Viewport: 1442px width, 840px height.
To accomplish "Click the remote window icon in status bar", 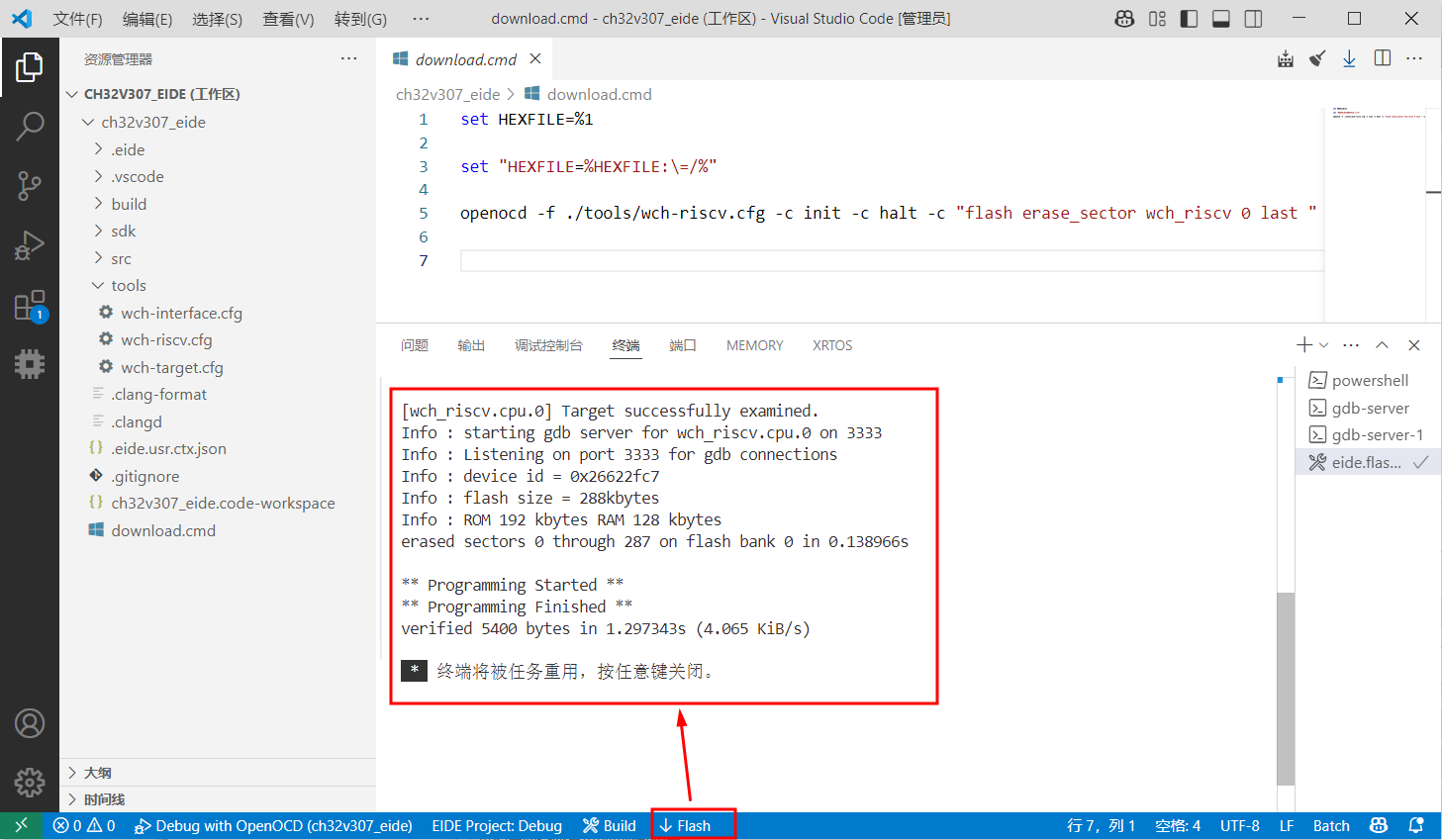I will point(21,825).
